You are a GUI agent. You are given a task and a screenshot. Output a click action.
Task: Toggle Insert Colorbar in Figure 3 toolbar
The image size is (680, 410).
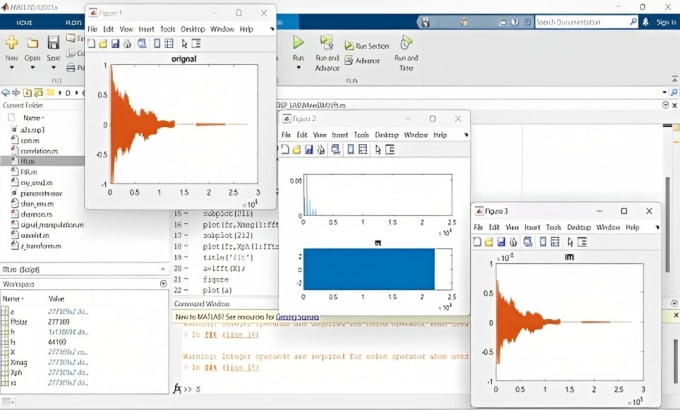543,242
